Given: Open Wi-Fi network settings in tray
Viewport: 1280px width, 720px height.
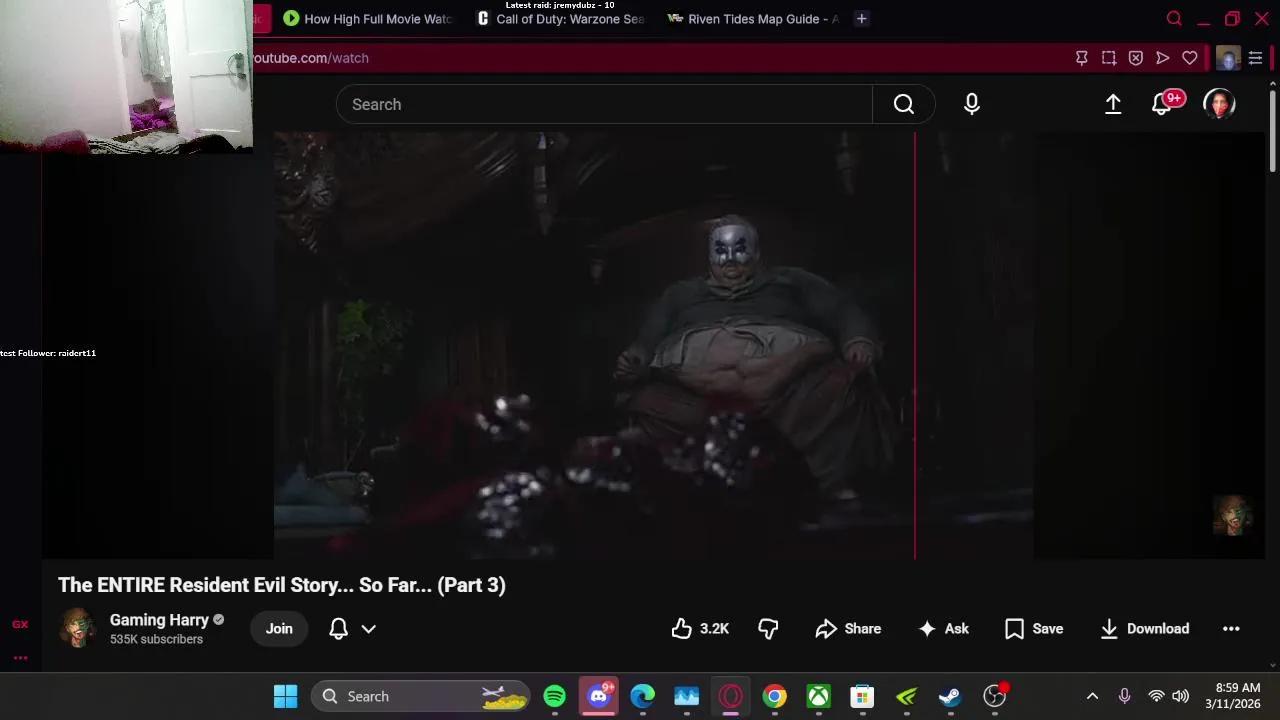Looking at the screenshot, I should [1156, 696].
